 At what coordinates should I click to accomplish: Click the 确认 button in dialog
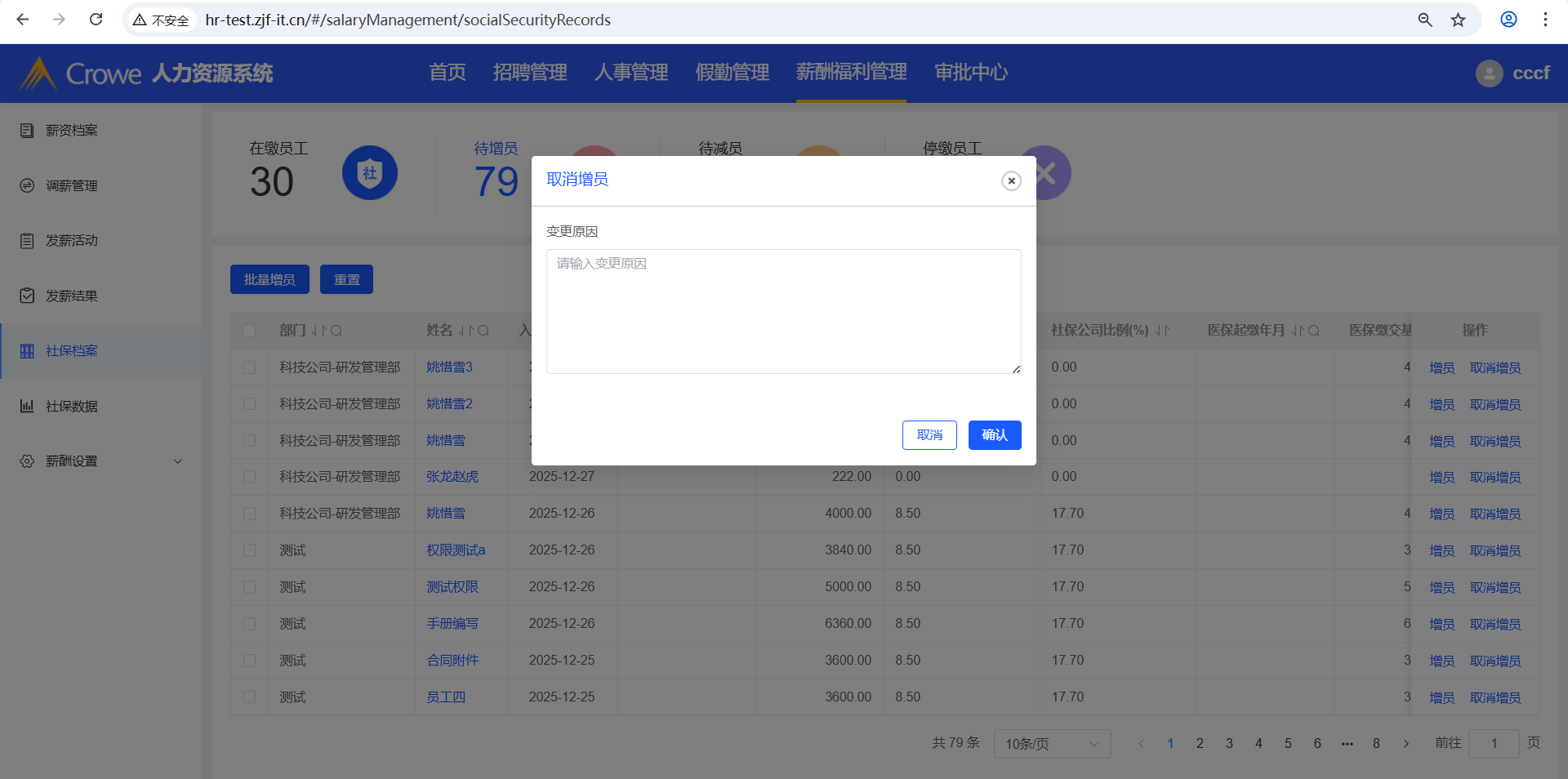pos(994,435)
